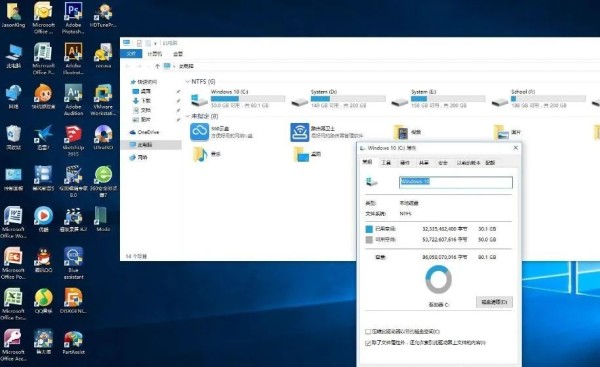Click the drive name field containing Windows 10
This screenshot has width=600, height=367.
tap(456, 182)
